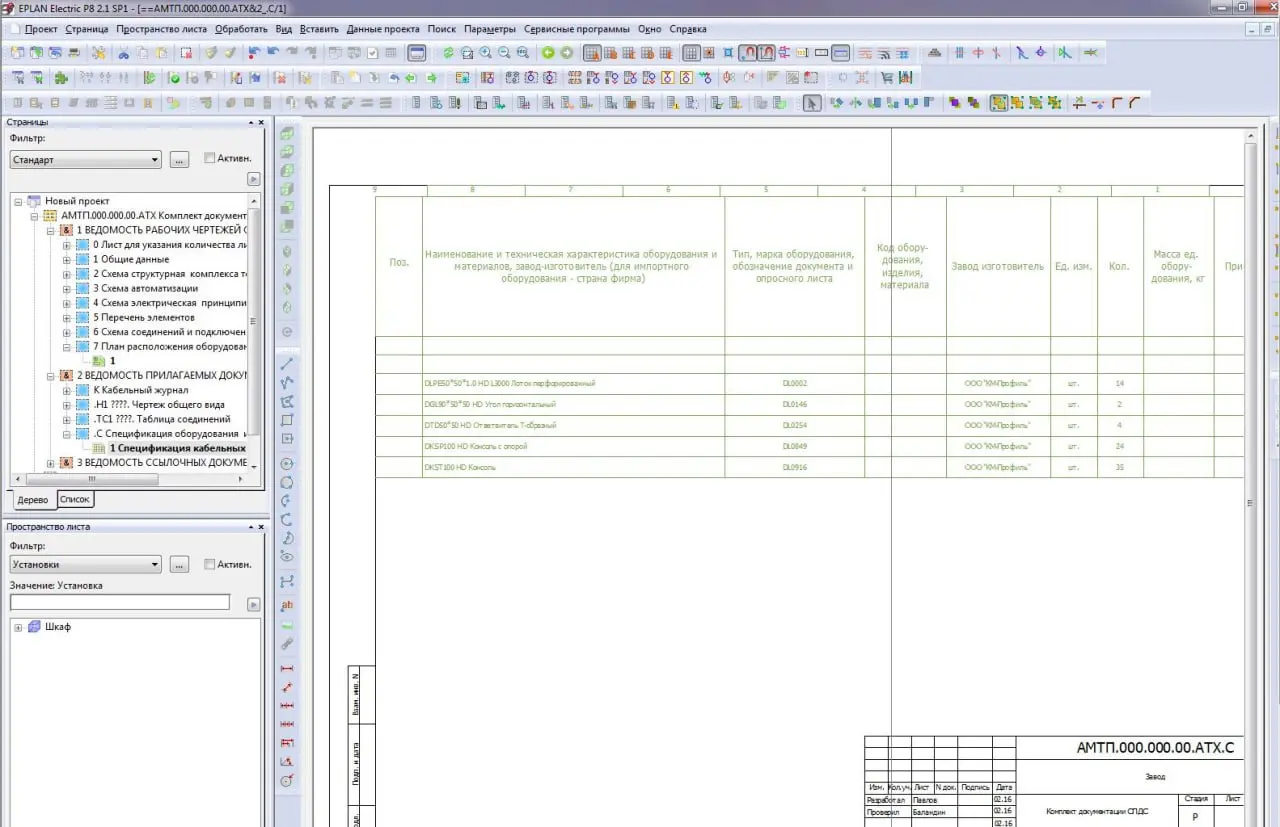The width and height of the screenshot is (1280, 827).
Task: Select the Polygon drawing tool
Action: tap(287, 402)
